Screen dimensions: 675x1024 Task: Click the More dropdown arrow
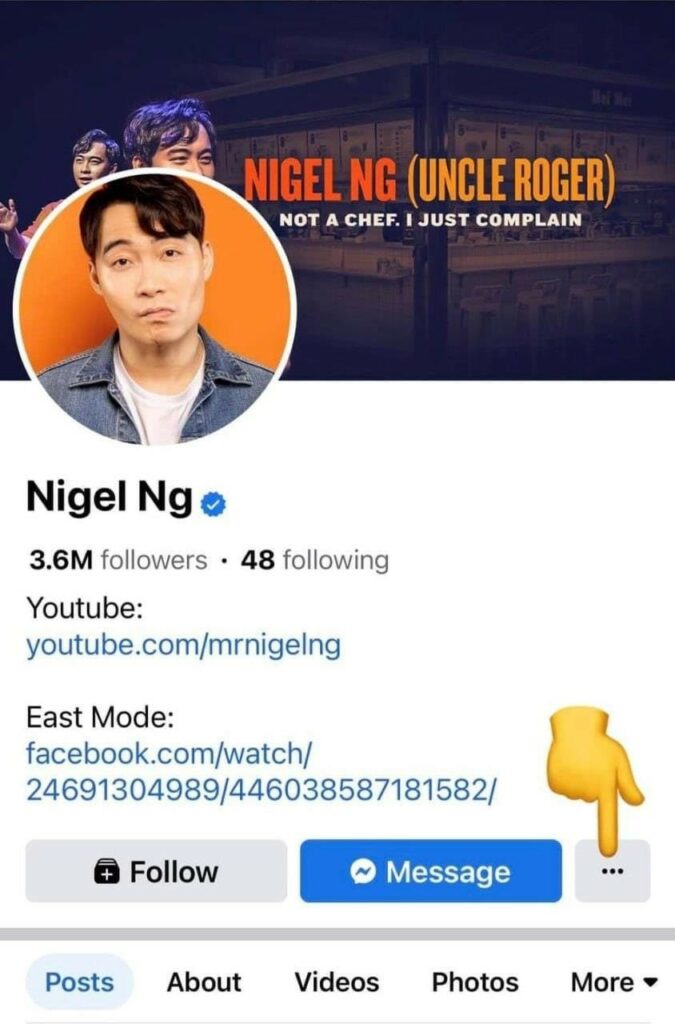[650, 982]
